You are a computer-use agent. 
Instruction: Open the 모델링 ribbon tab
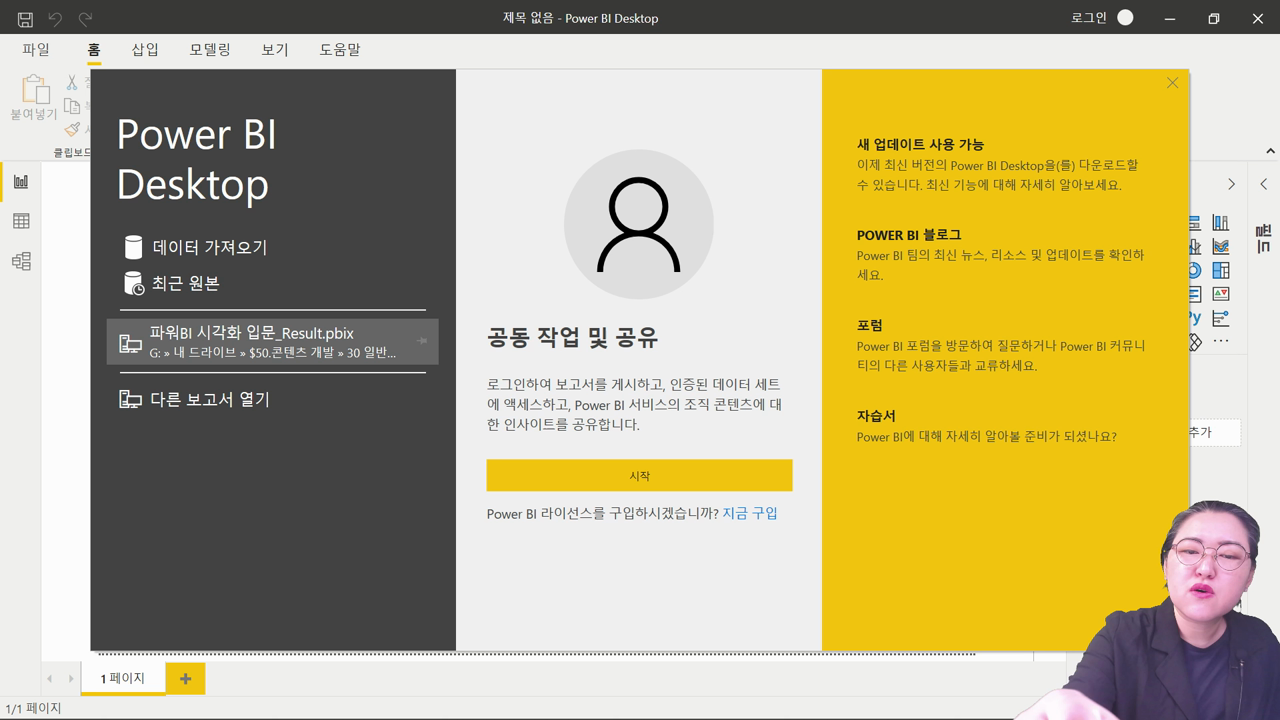point(210,50)
